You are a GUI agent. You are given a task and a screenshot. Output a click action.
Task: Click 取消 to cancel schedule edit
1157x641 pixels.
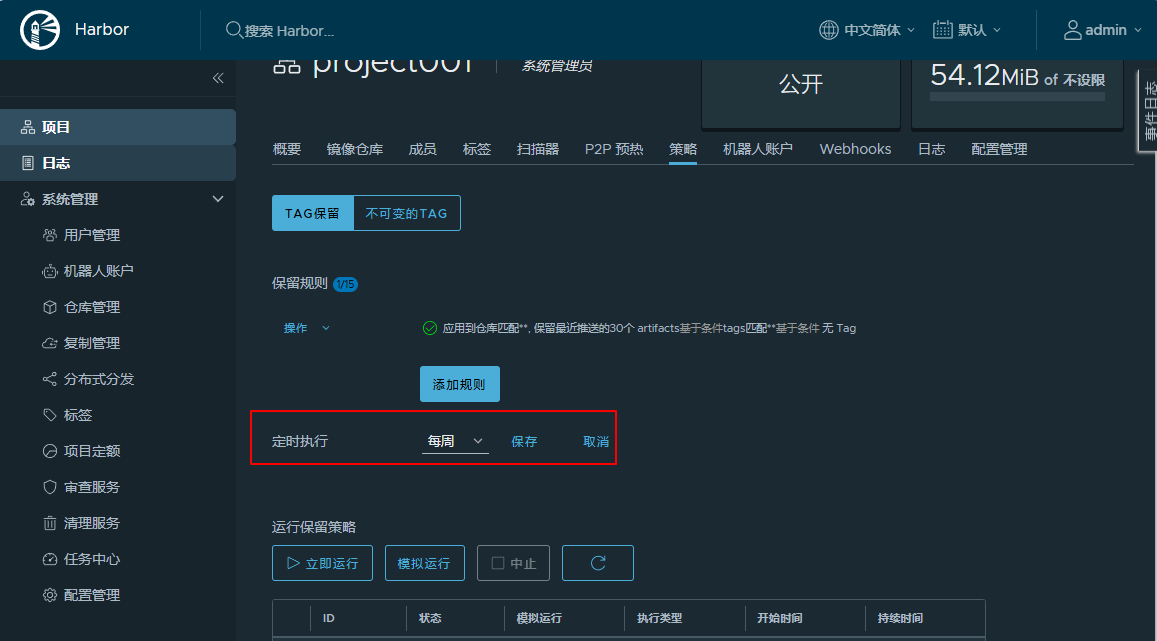point(596,441)
